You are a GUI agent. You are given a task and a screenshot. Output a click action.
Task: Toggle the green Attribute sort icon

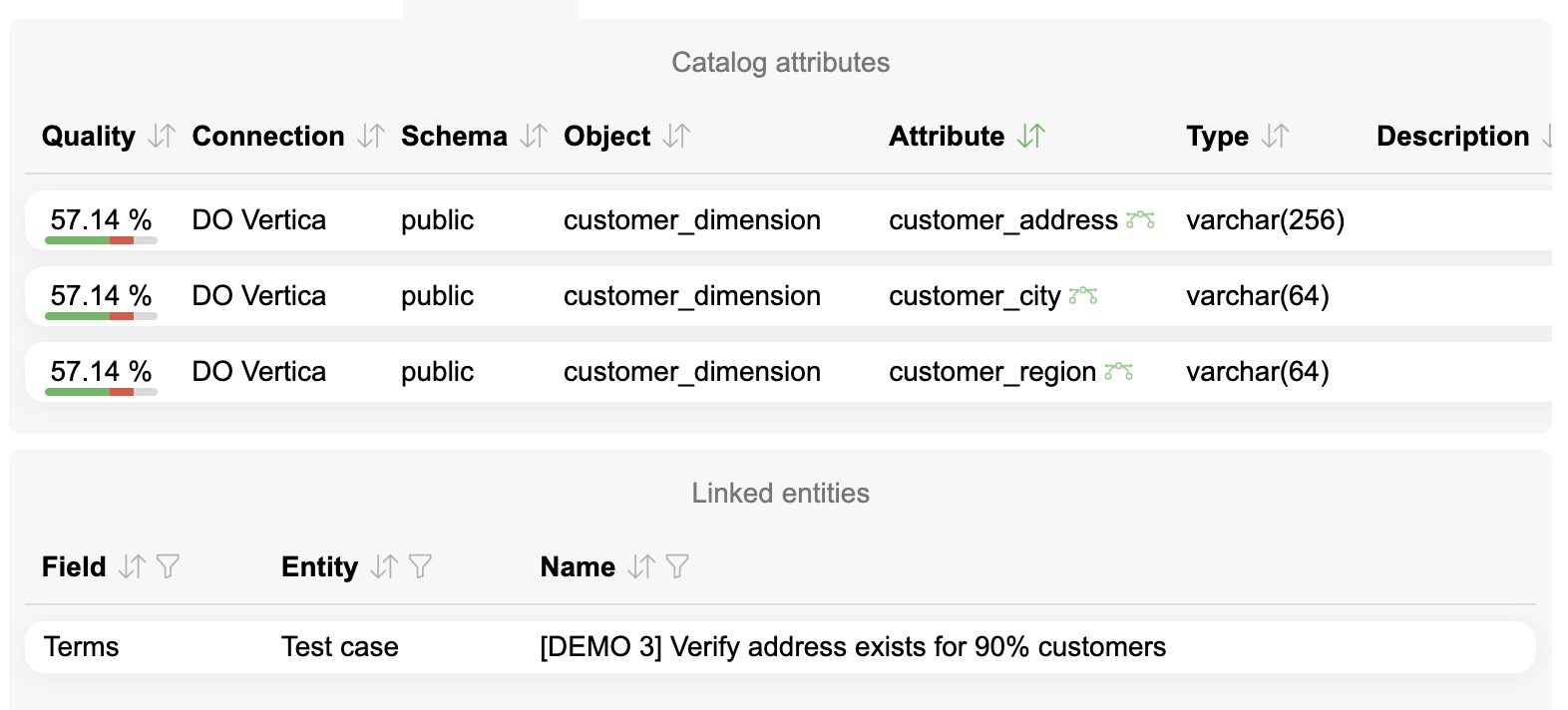1031,136
